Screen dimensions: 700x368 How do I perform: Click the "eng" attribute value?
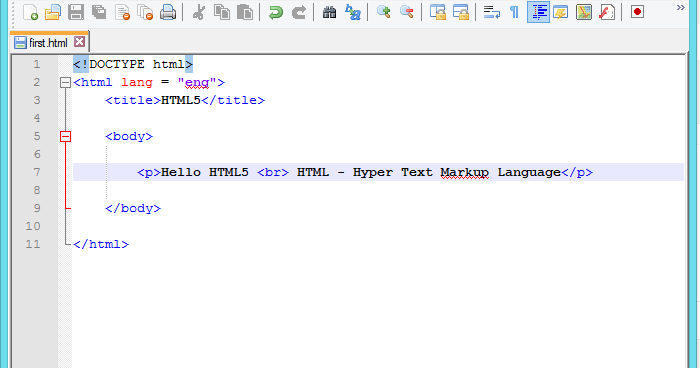pos(197,83)
